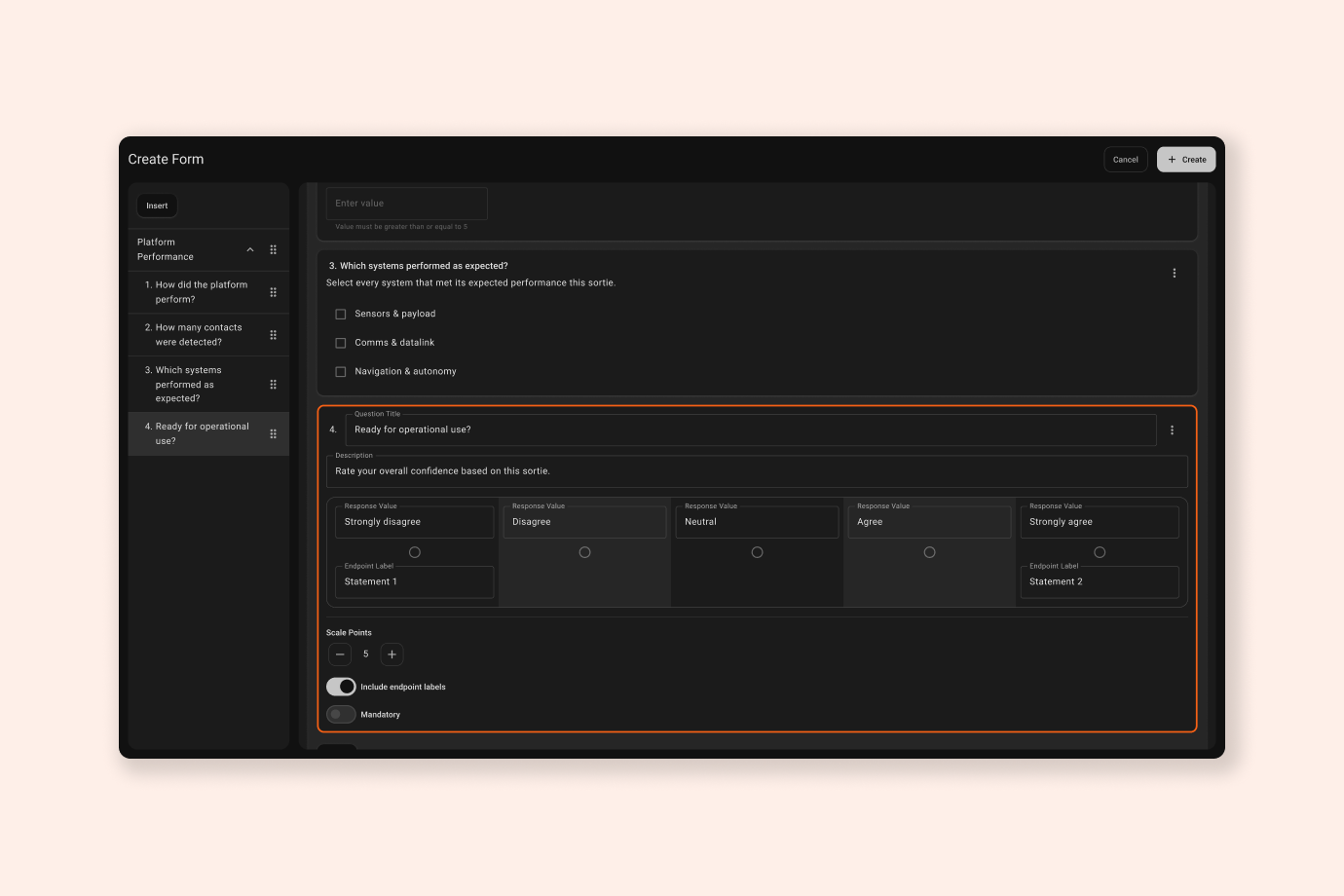Screen dimensions: 1344x896
Task: Click the Comms & datalink option label
Action: (x=394, y=343)
